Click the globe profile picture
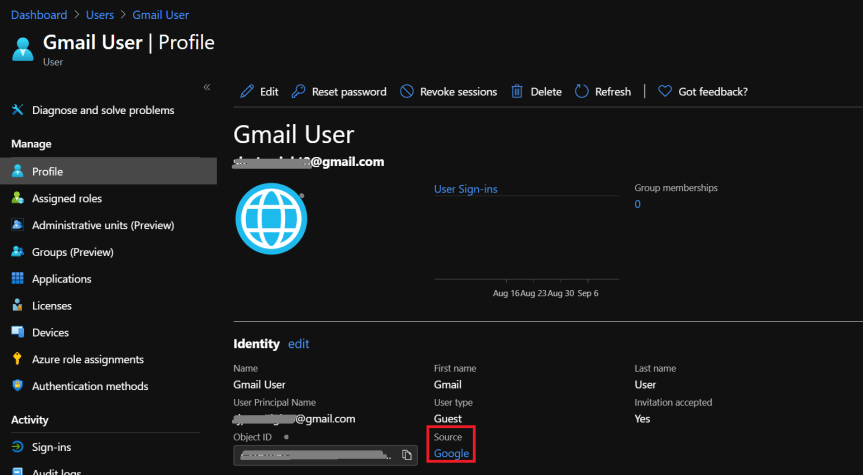 pyautogui.click(x=270, y=219)
